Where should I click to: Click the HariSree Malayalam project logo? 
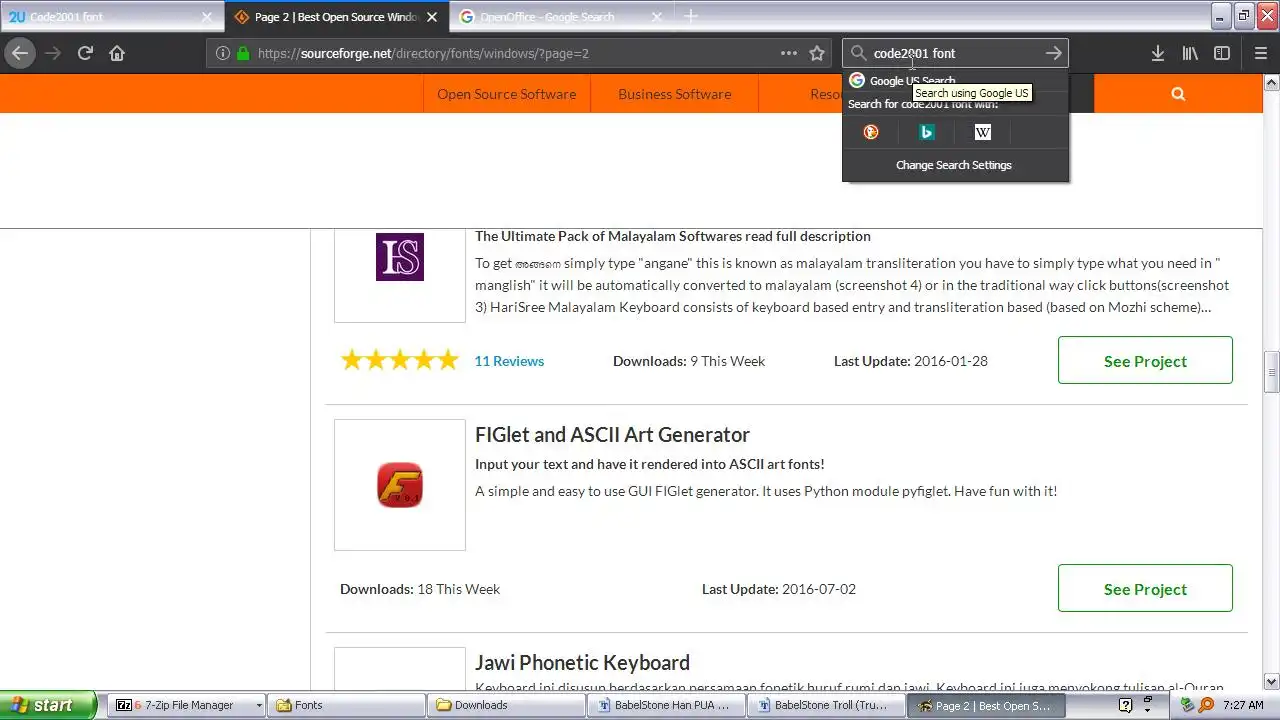pos(400,257)
